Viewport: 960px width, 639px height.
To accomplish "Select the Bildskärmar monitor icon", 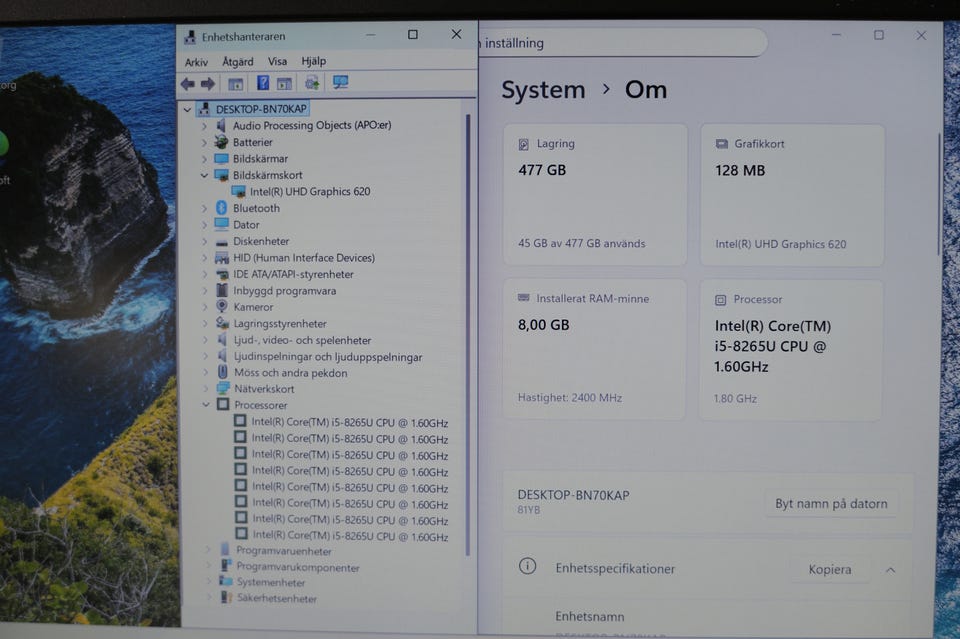I will (221, 159).
